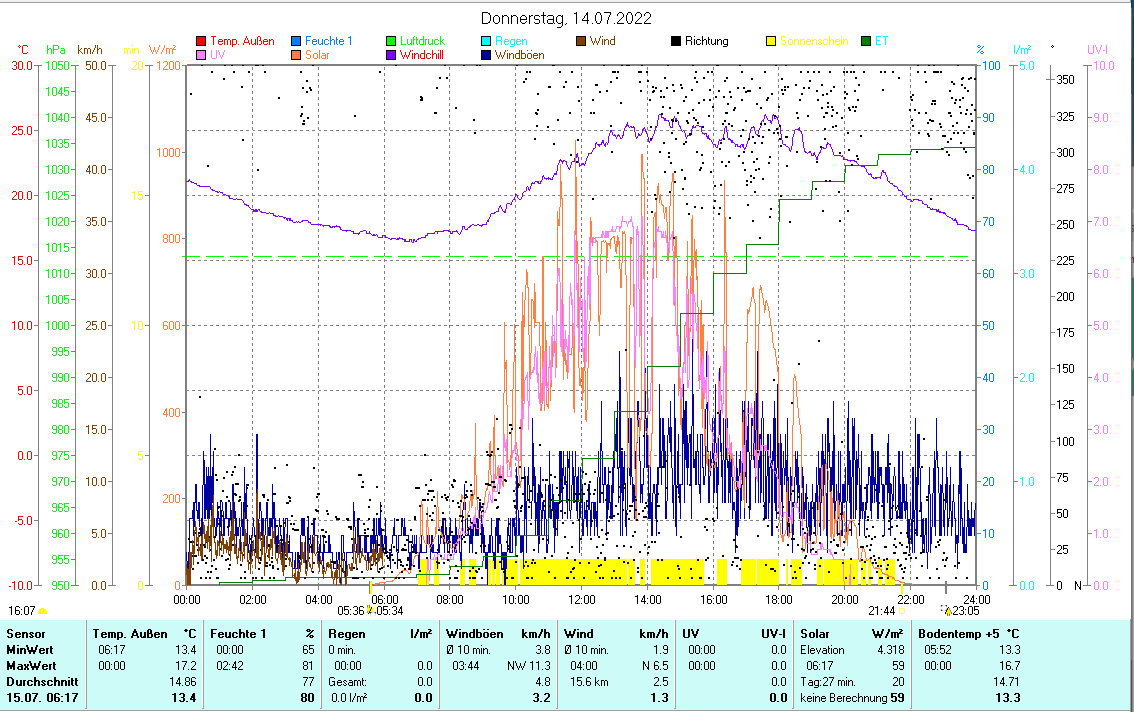Click the yellow triangle next to 16:07
This screenshot has width=1134, height=712.
coord(42,610)
